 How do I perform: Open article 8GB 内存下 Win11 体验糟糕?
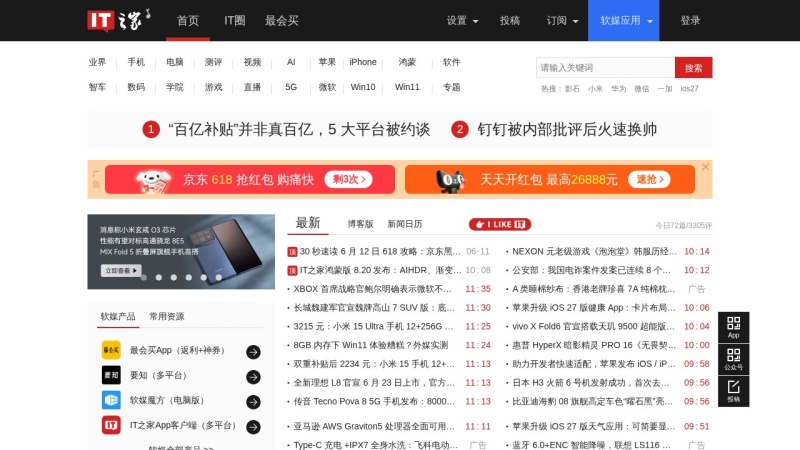pos(371,345)
